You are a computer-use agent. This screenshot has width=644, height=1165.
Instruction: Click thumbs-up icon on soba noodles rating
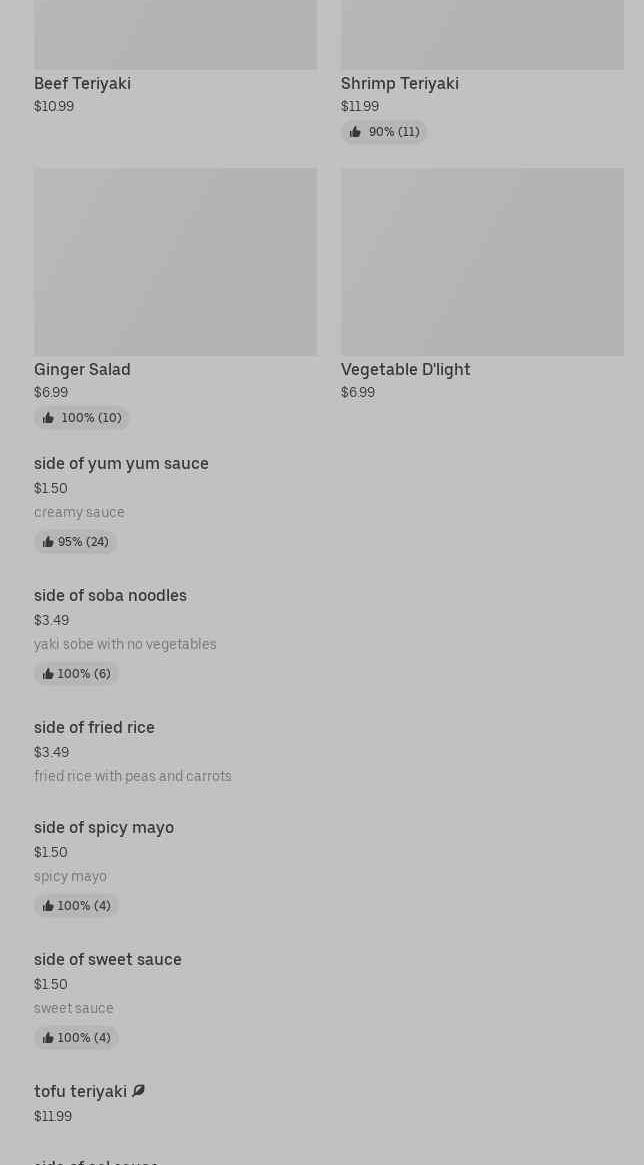[48, 674]
